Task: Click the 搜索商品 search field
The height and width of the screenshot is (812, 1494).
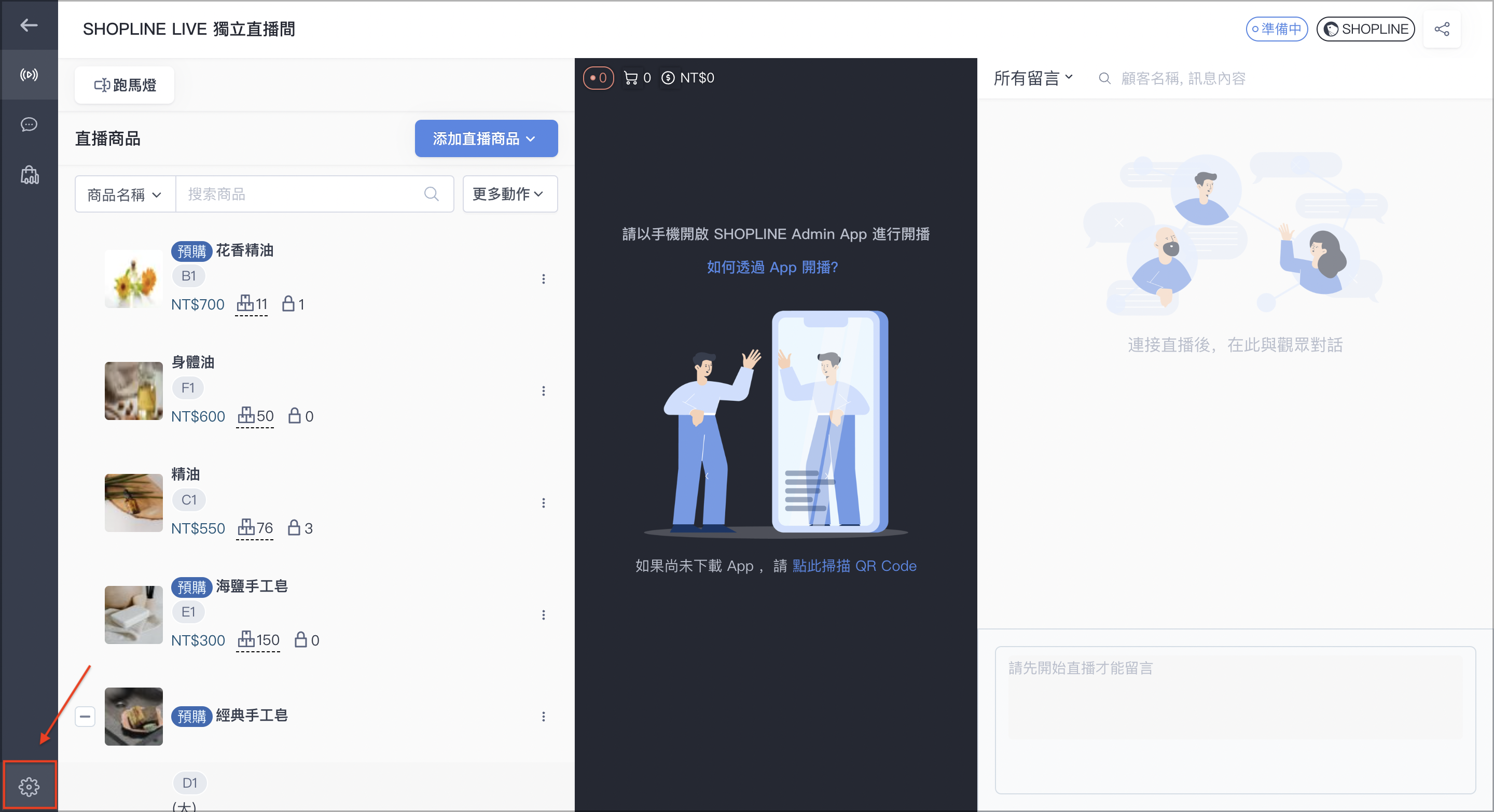Action: tap(314, 194)
